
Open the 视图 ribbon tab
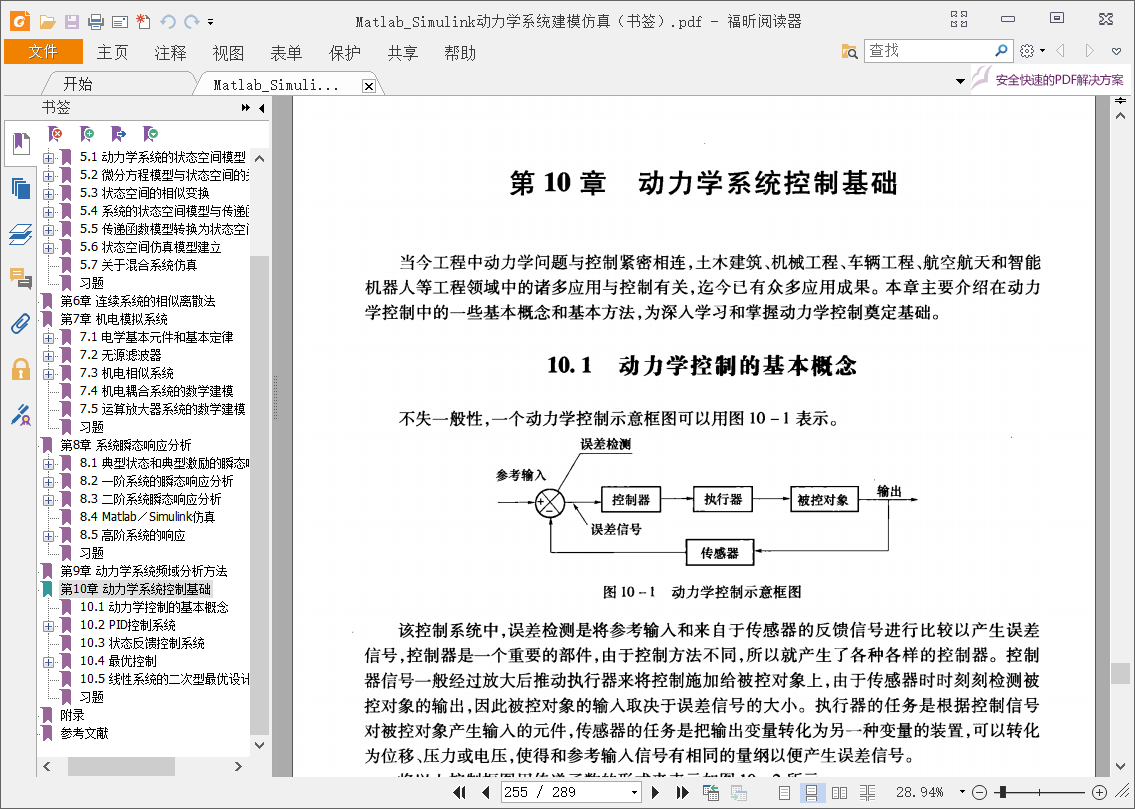(x=228, y=53)
